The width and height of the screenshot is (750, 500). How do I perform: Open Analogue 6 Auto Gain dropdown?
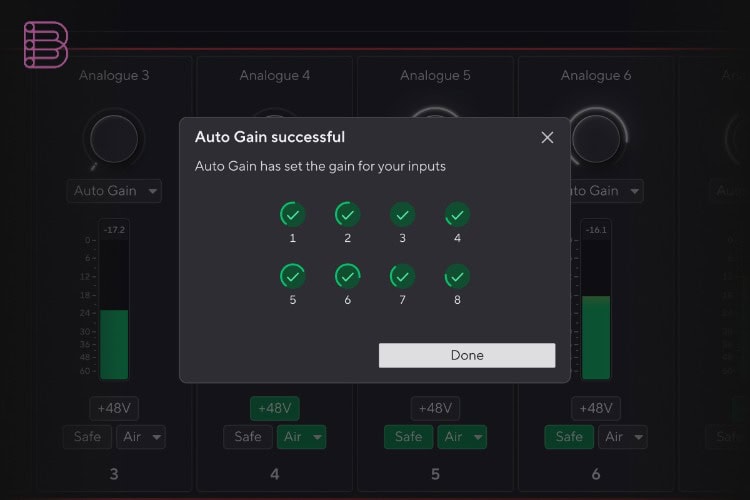(x=607, y=191)
